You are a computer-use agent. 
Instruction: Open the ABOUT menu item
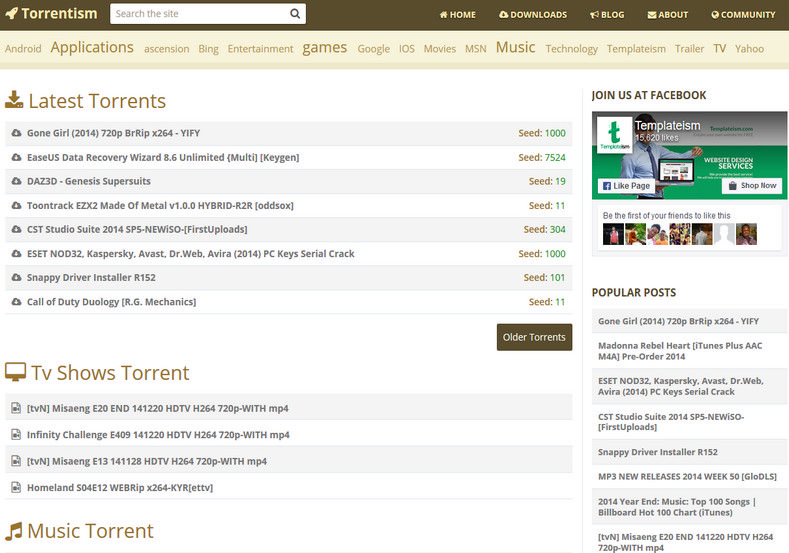668,15
